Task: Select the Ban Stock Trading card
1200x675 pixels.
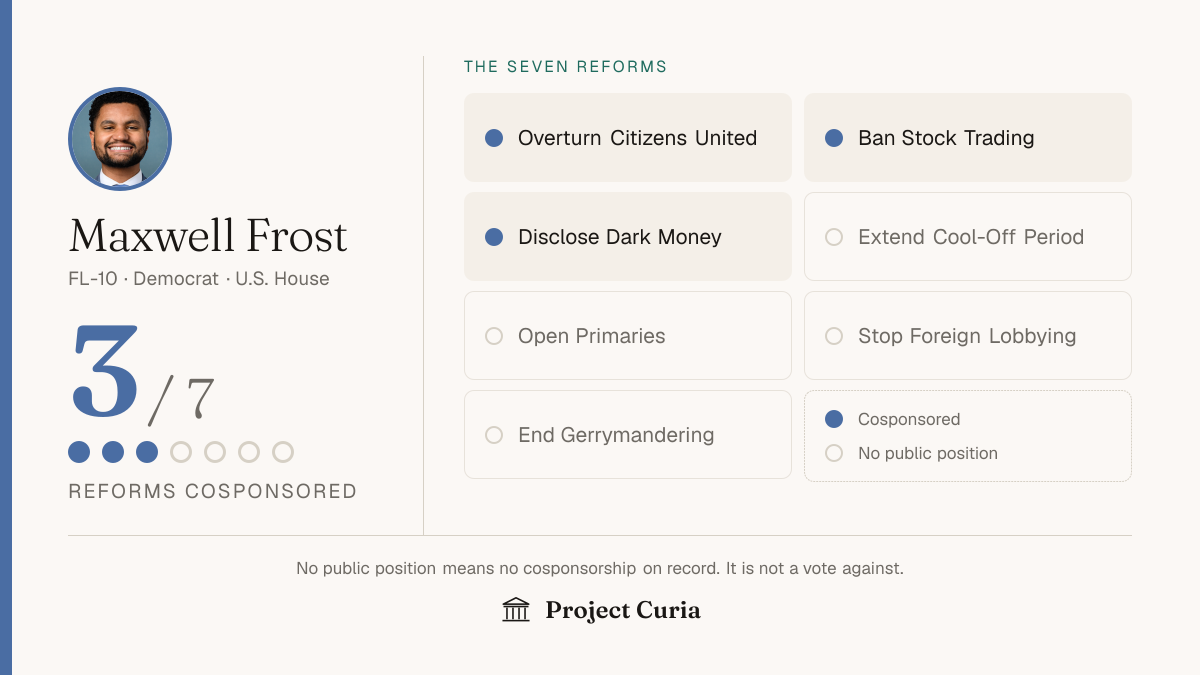Action: (x=968, y=138)
